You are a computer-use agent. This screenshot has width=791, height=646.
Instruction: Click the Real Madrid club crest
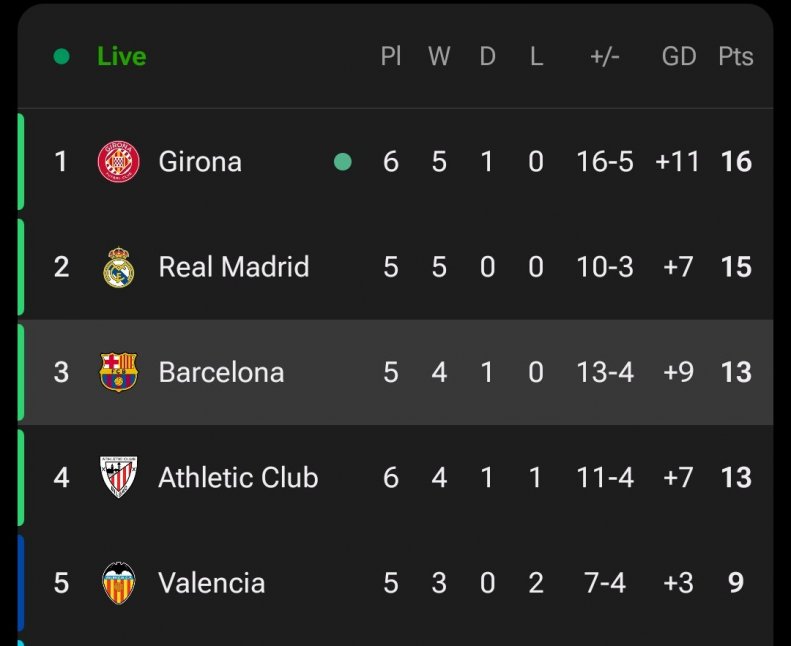pos(119,267)
